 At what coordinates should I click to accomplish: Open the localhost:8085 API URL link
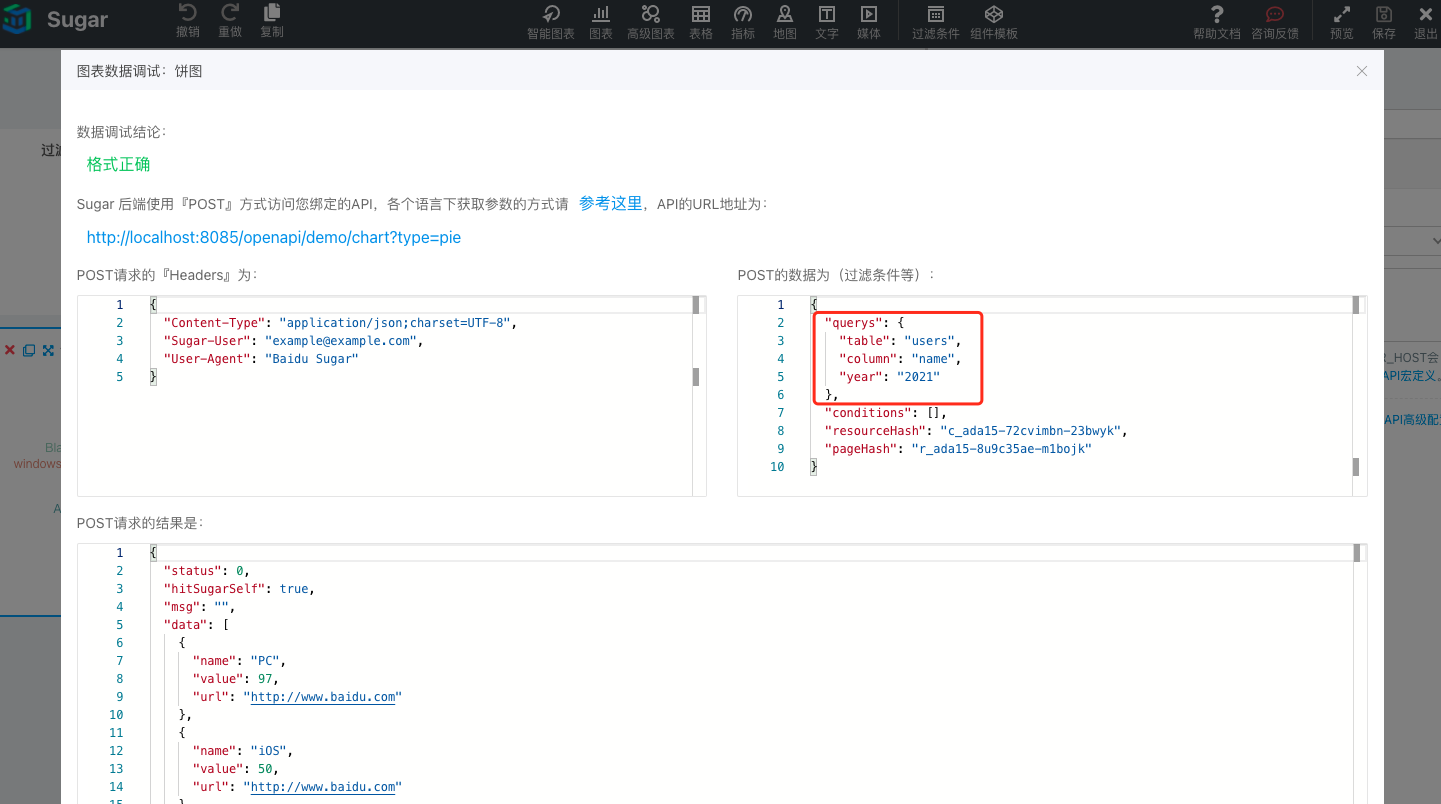[x=274, y=237]
